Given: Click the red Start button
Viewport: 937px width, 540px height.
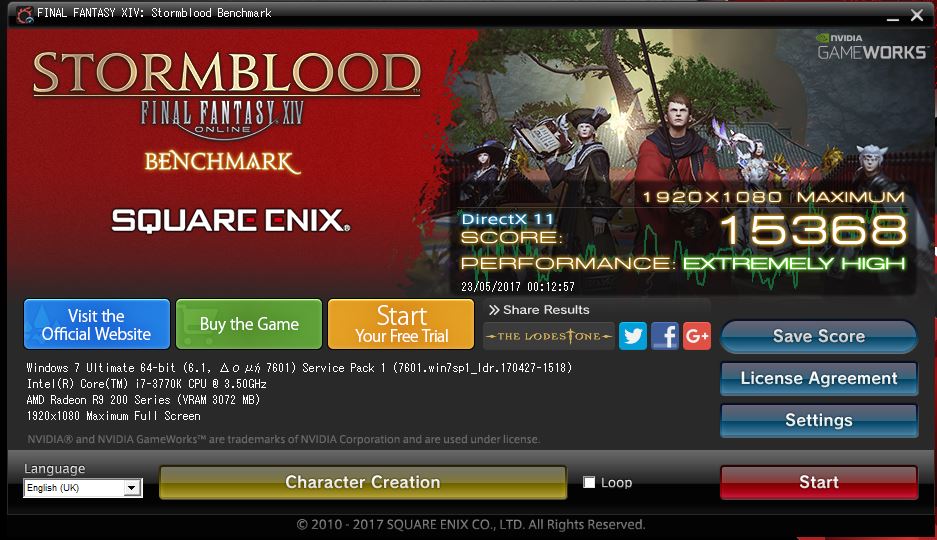Looking at the screenshot, I should tap(819, 482).
